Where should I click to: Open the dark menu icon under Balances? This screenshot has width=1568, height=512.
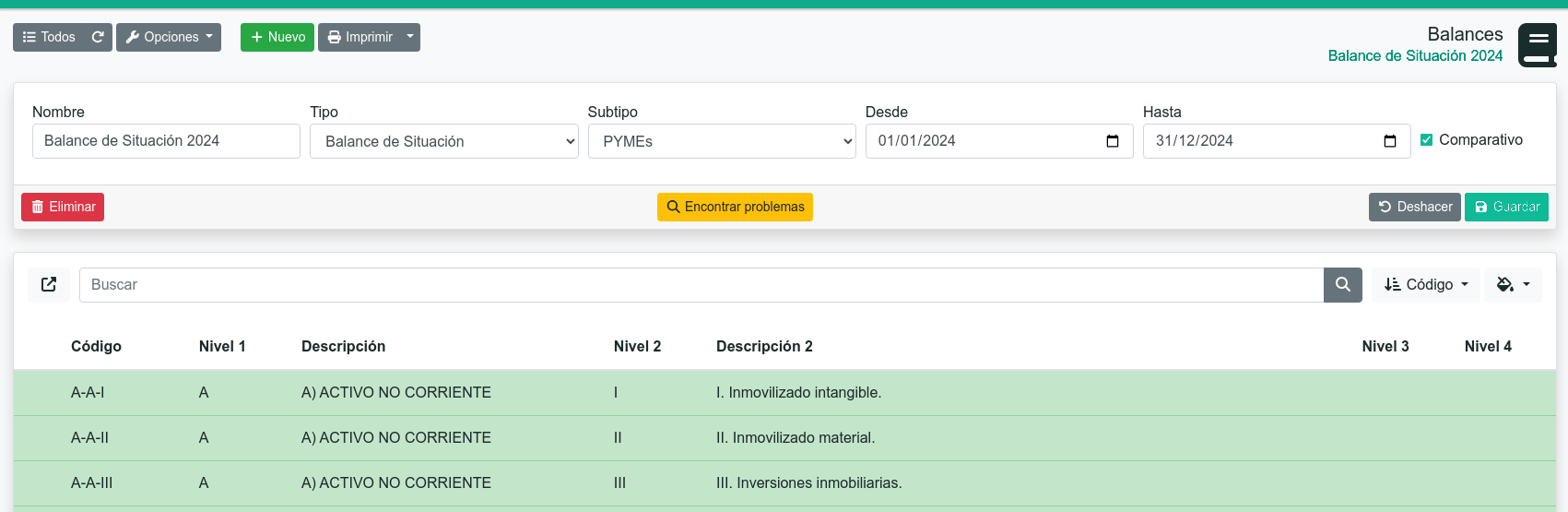click(1538, 45)
